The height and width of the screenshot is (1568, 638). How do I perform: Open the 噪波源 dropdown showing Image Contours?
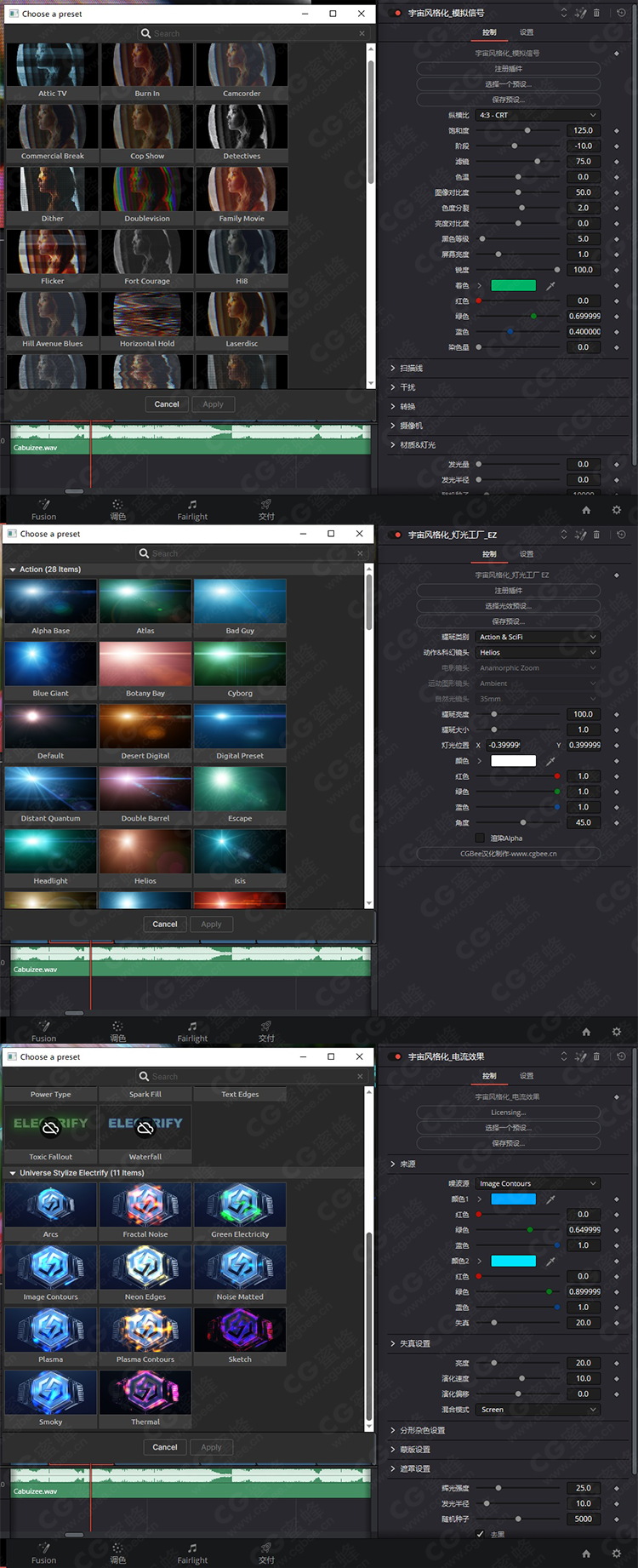[x=538, y=1183]
